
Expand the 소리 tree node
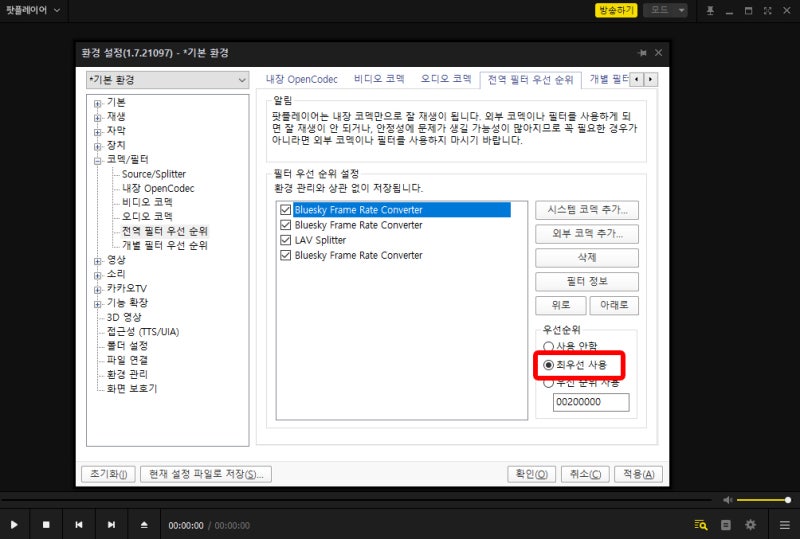(x=97, y=276)
